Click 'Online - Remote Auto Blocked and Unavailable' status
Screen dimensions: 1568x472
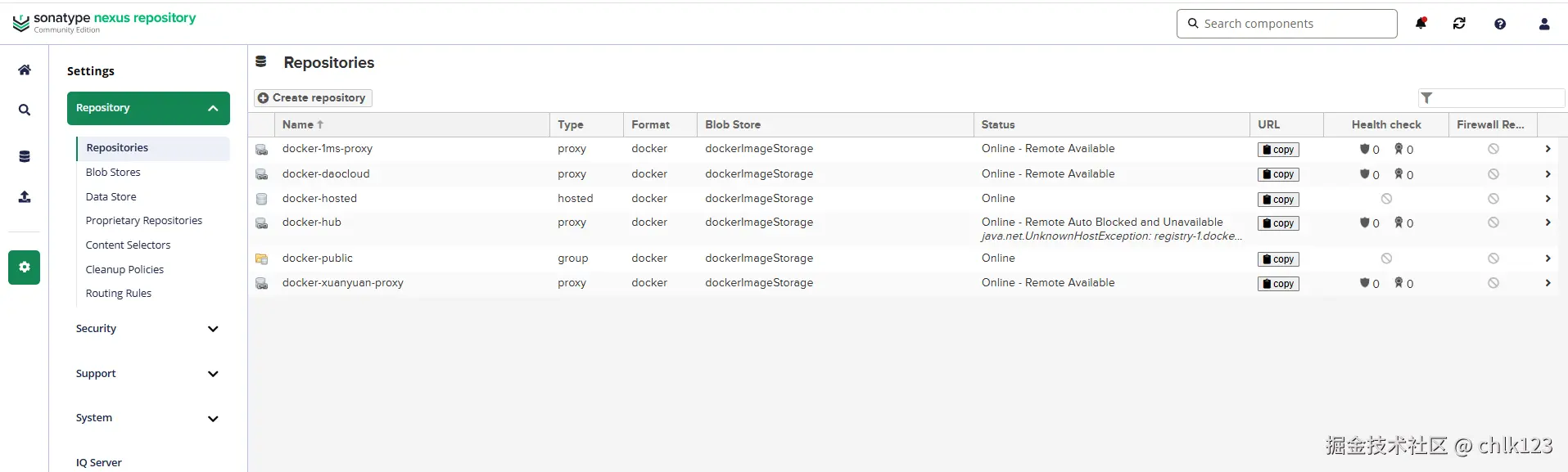tap(1102, 223)
